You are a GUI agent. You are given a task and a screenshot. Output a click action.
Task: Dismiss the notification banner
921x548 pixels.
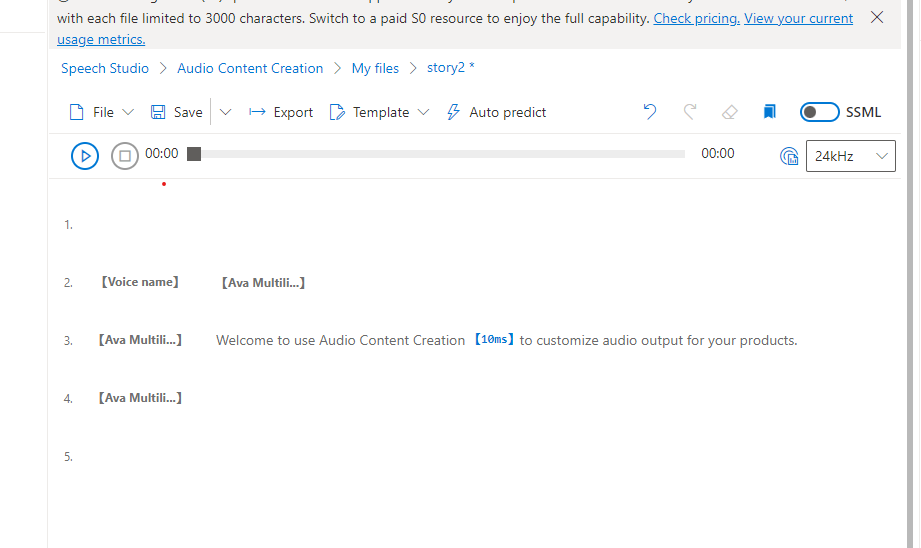tap(877, 17)
